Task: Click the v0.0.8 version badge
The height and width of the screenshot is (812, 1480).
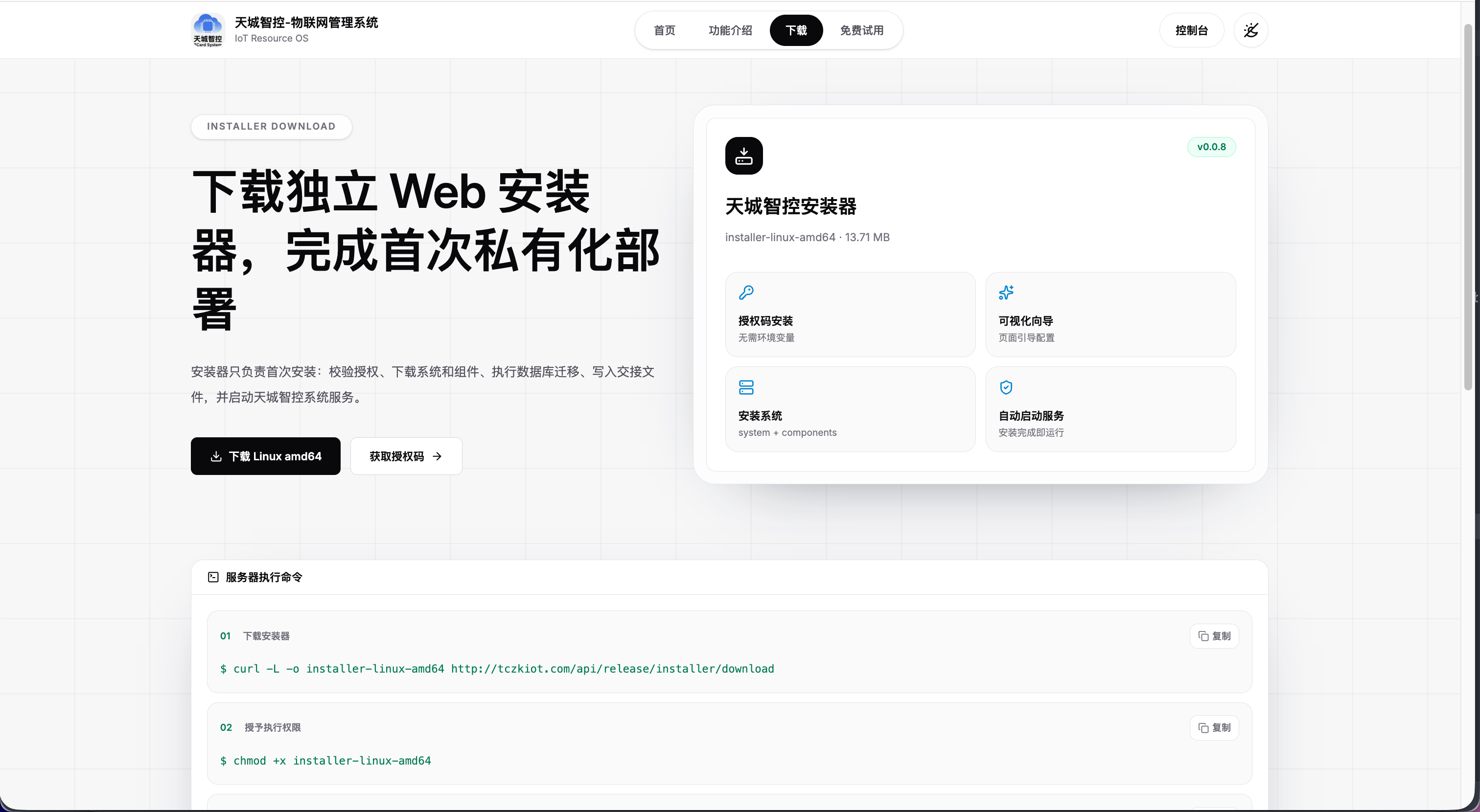Action: [x=1211, y=147]
